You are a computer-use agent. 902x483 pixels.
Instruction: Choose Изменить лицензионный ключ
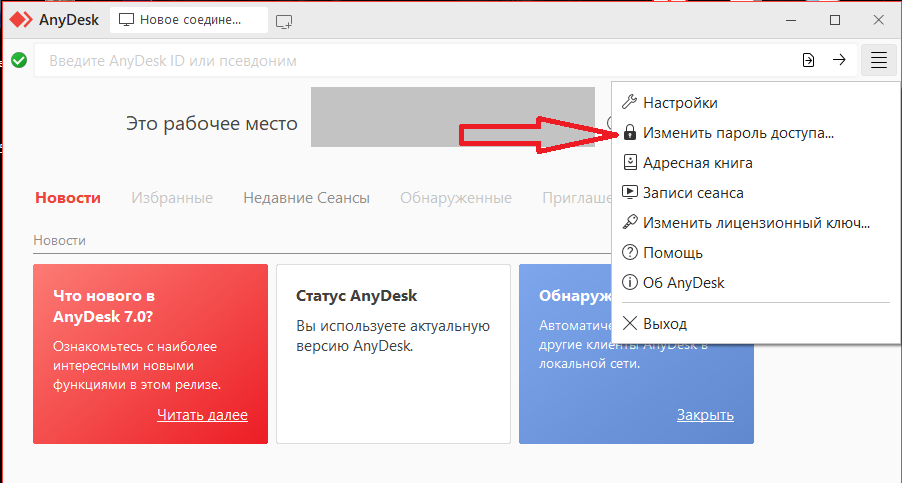(755, 222)
